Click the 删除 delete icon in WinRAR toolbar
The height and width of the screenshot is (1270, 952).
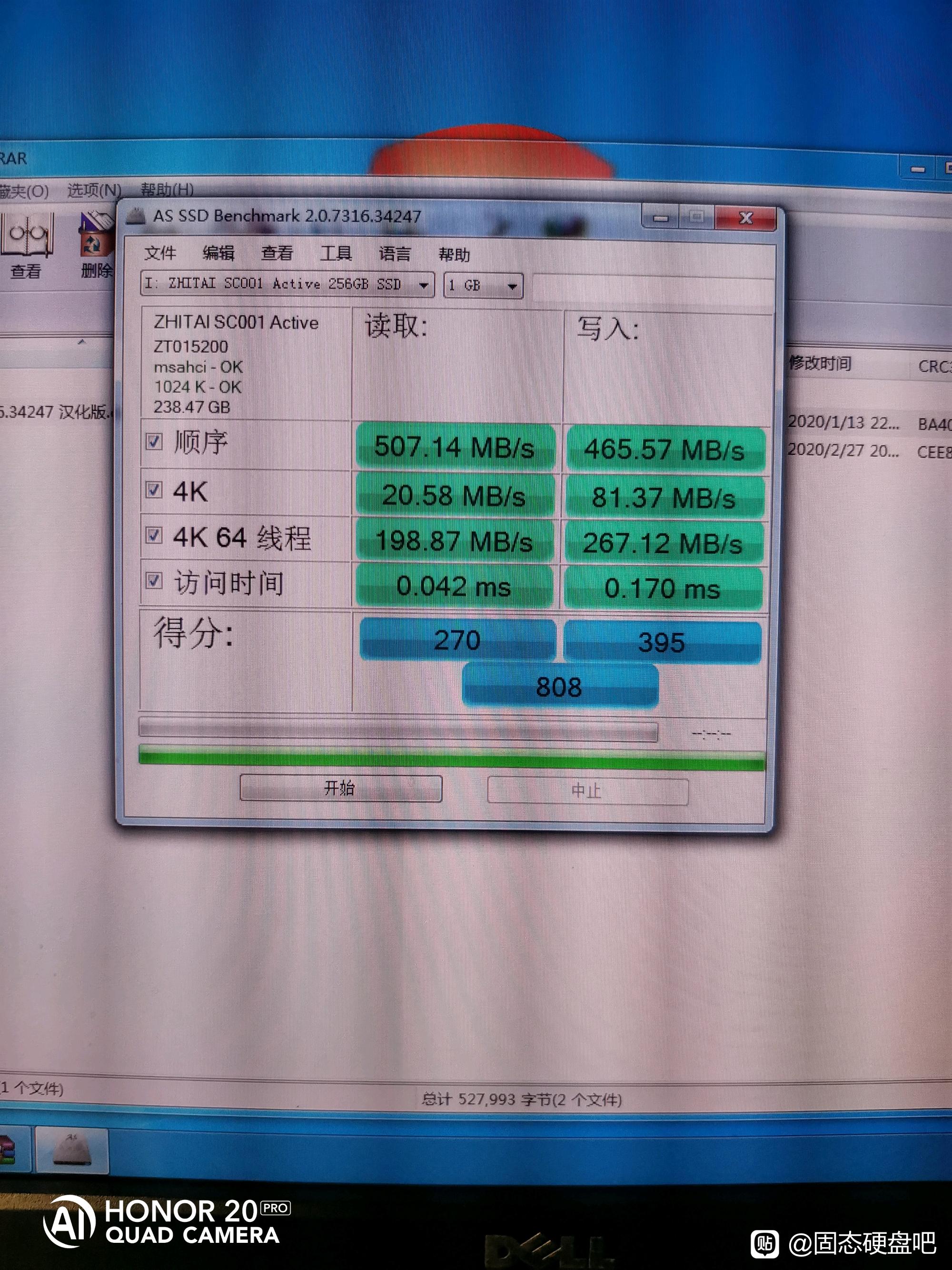(97, 246)
